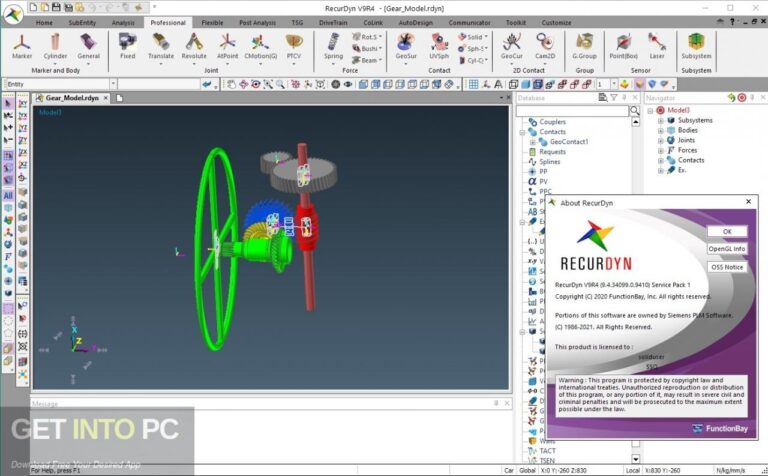Click the OpenGL Info button
This screenshot has height=476, width=768.
pyautogui.click(x=727, y=249)
